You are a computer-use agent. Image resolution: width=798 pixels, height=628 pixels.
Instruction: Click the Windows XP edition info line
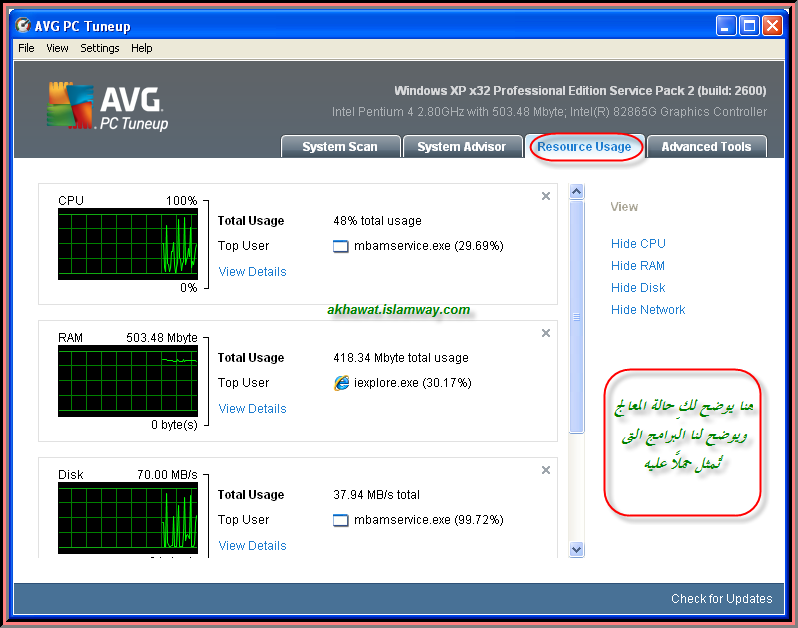point(580,91)
